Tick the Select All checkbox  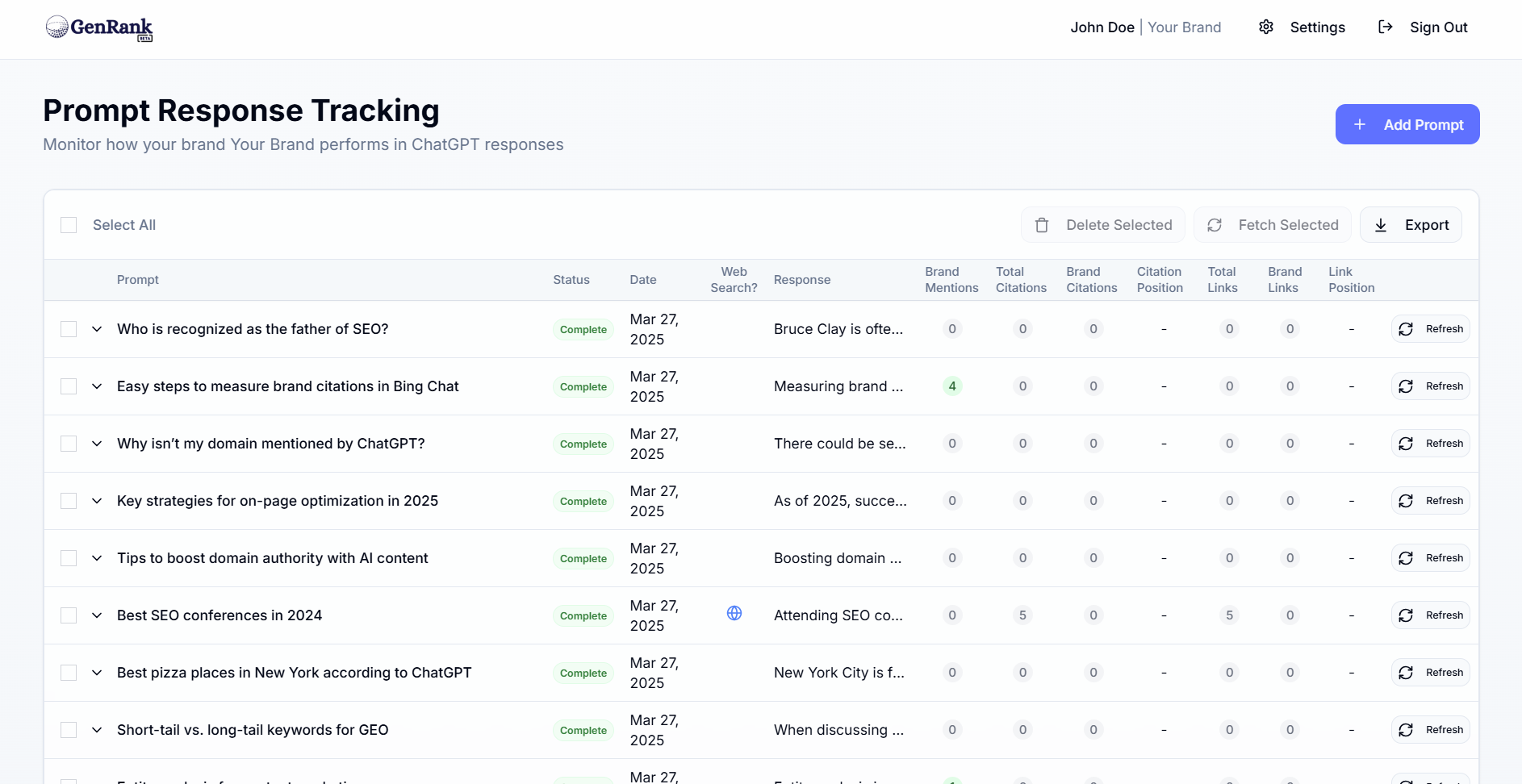[69, 225]
